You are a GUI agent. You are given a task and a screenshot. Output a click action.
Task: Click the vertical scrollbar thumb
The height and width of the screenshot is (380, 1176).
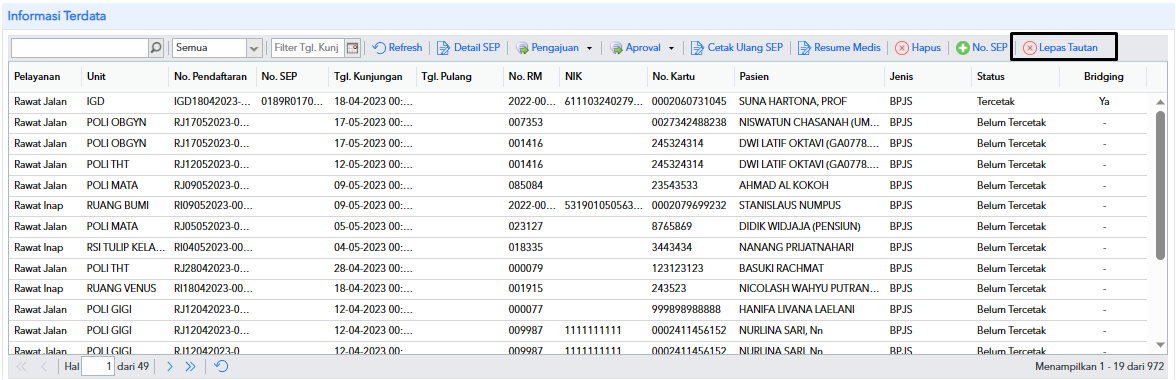1160,185
